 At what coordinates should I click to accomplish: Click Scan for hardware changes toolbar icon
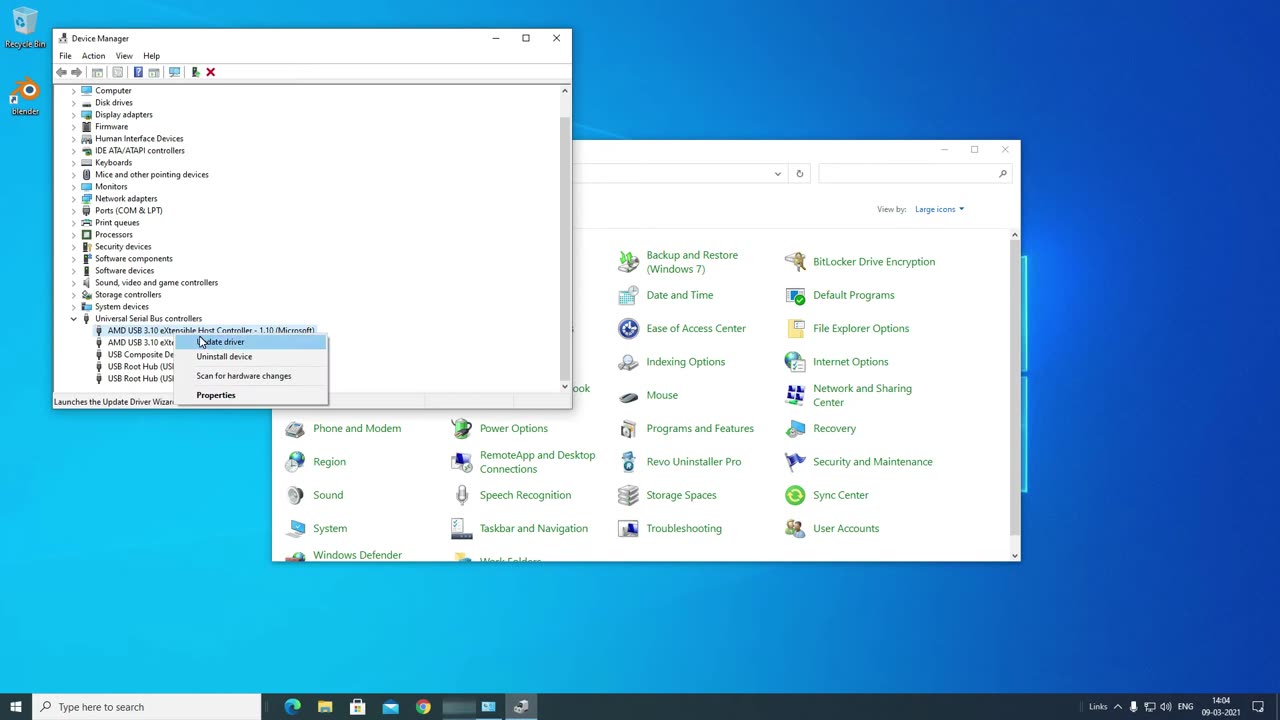174,72
